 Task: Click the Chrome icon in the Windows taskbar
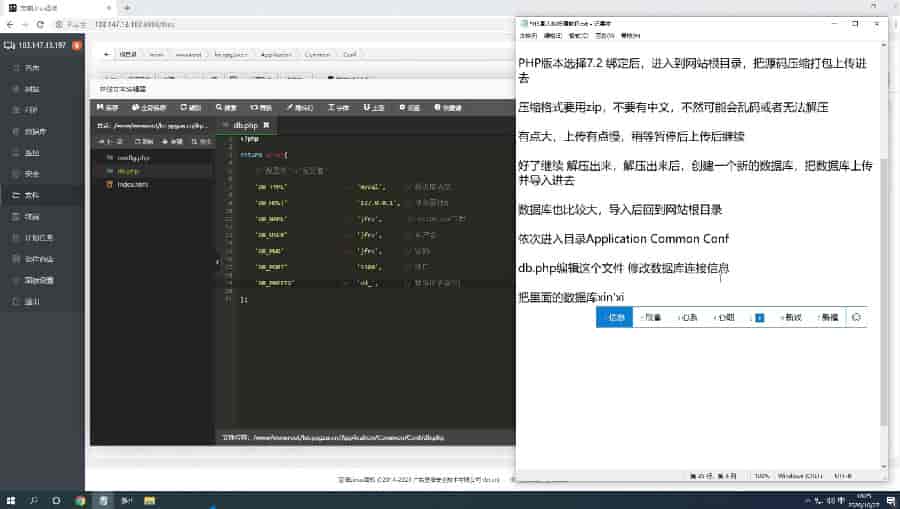pos(80,500)
